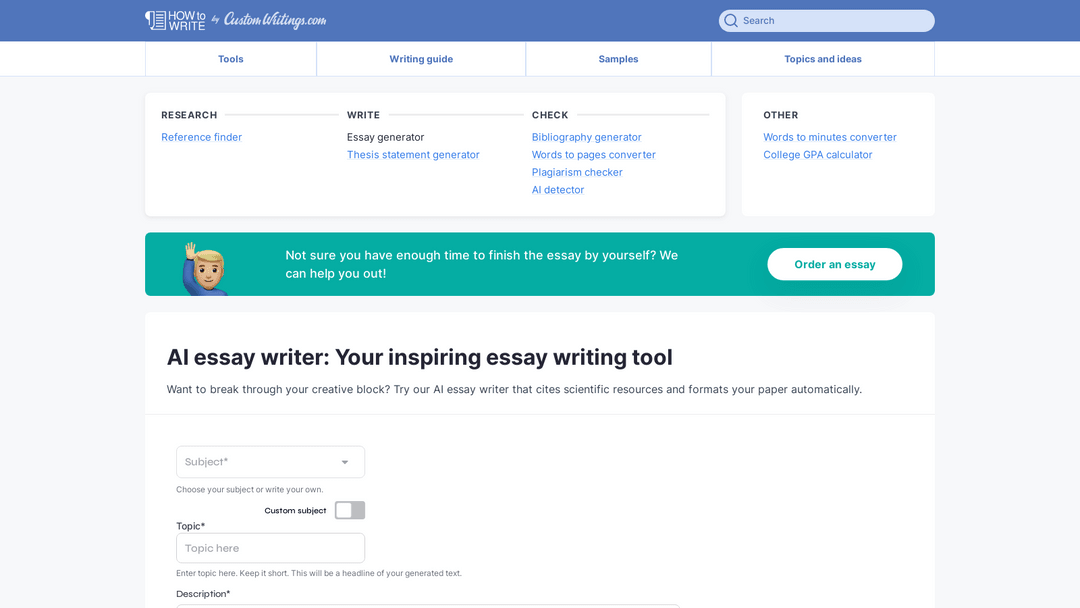1080x608 pixels.
Task: Go to the Bibliography generator
Action: pos(587,137)
